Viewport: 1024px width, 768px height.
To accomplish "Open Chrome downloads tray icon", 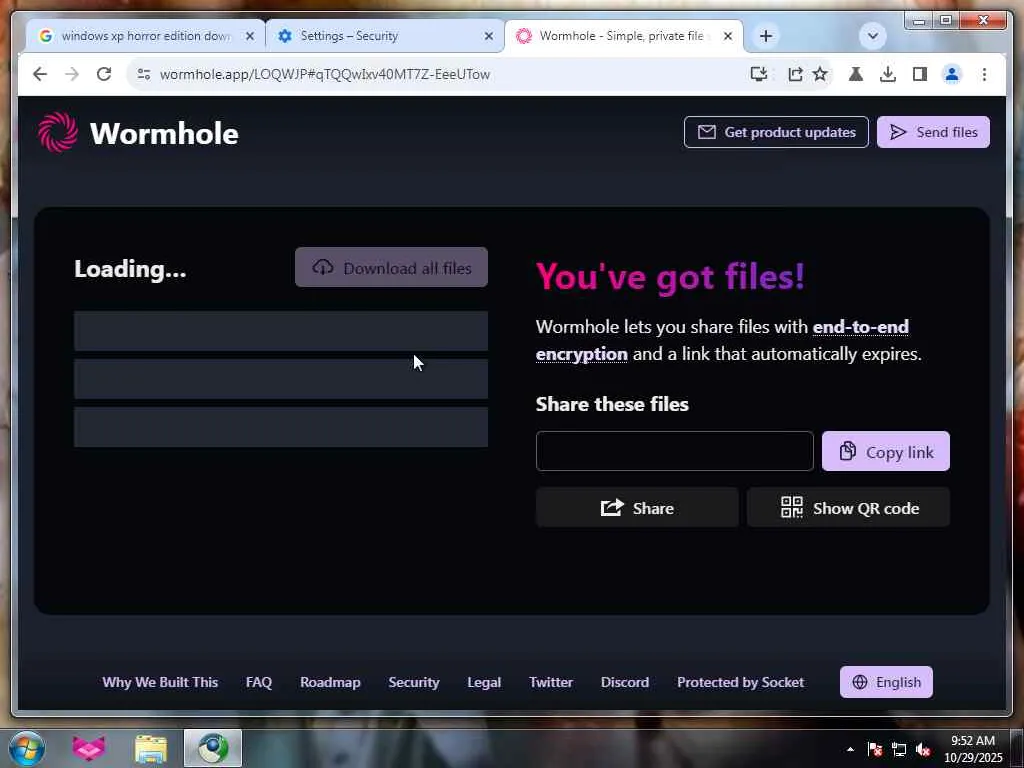I will (888, 74).
